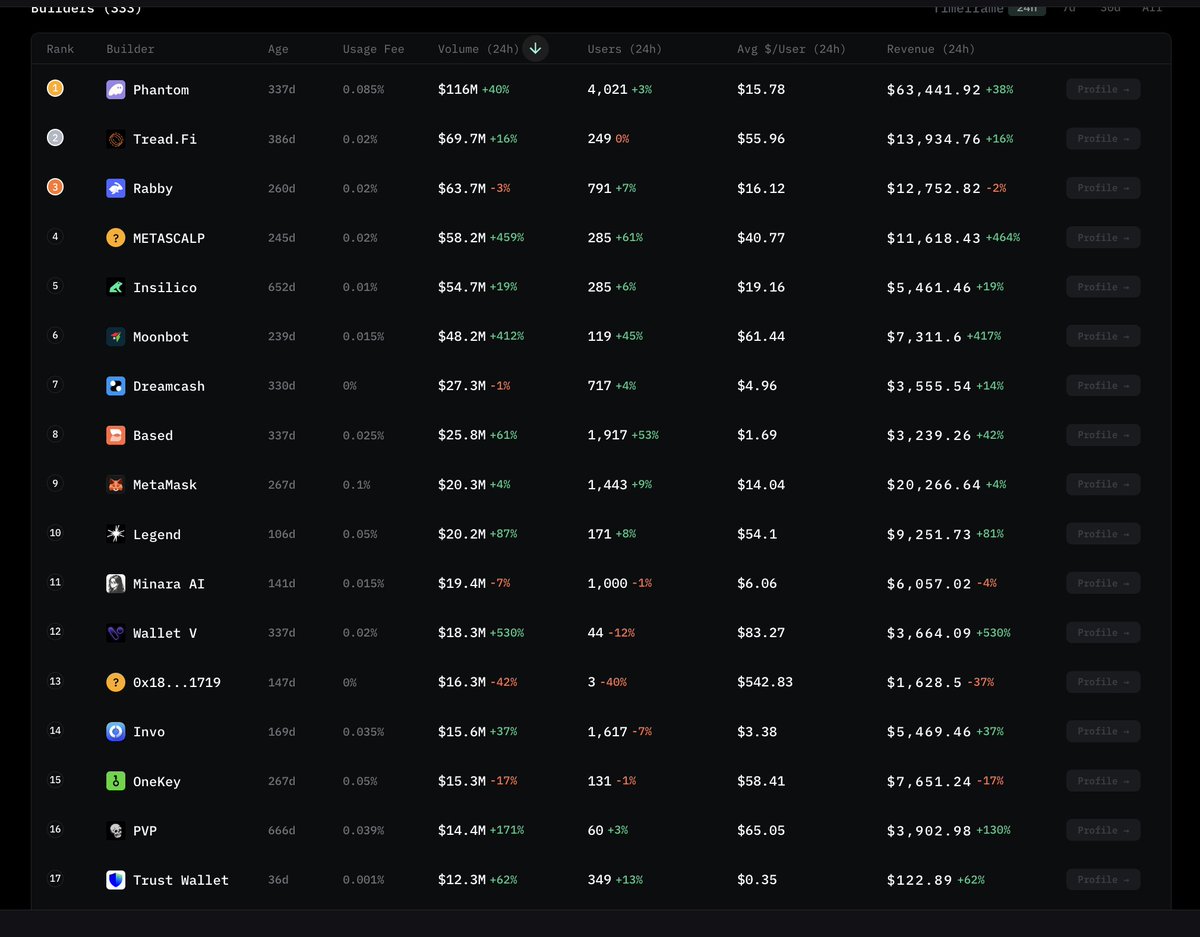Click the Rabby builder logo icon
Image resolution: width=1200 pixels, height=937 pixels.
click(x=116, y=188)
